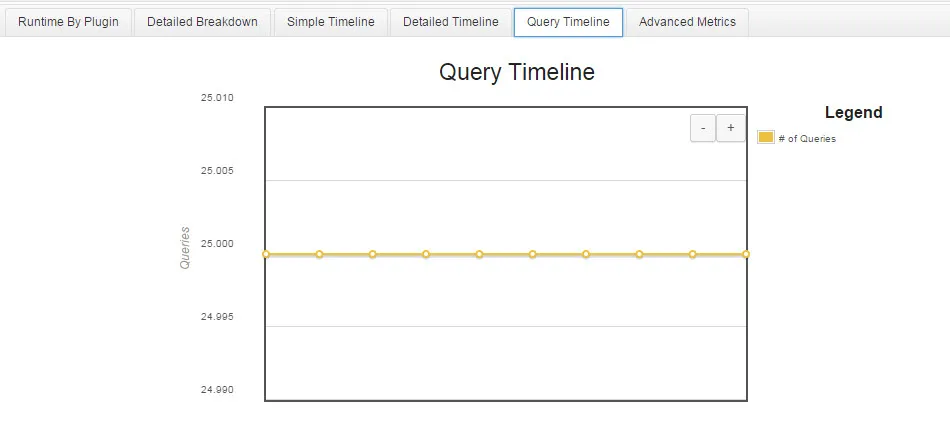Select the sixth data point on the line
The image size is (950, 436).
point(533,254)
